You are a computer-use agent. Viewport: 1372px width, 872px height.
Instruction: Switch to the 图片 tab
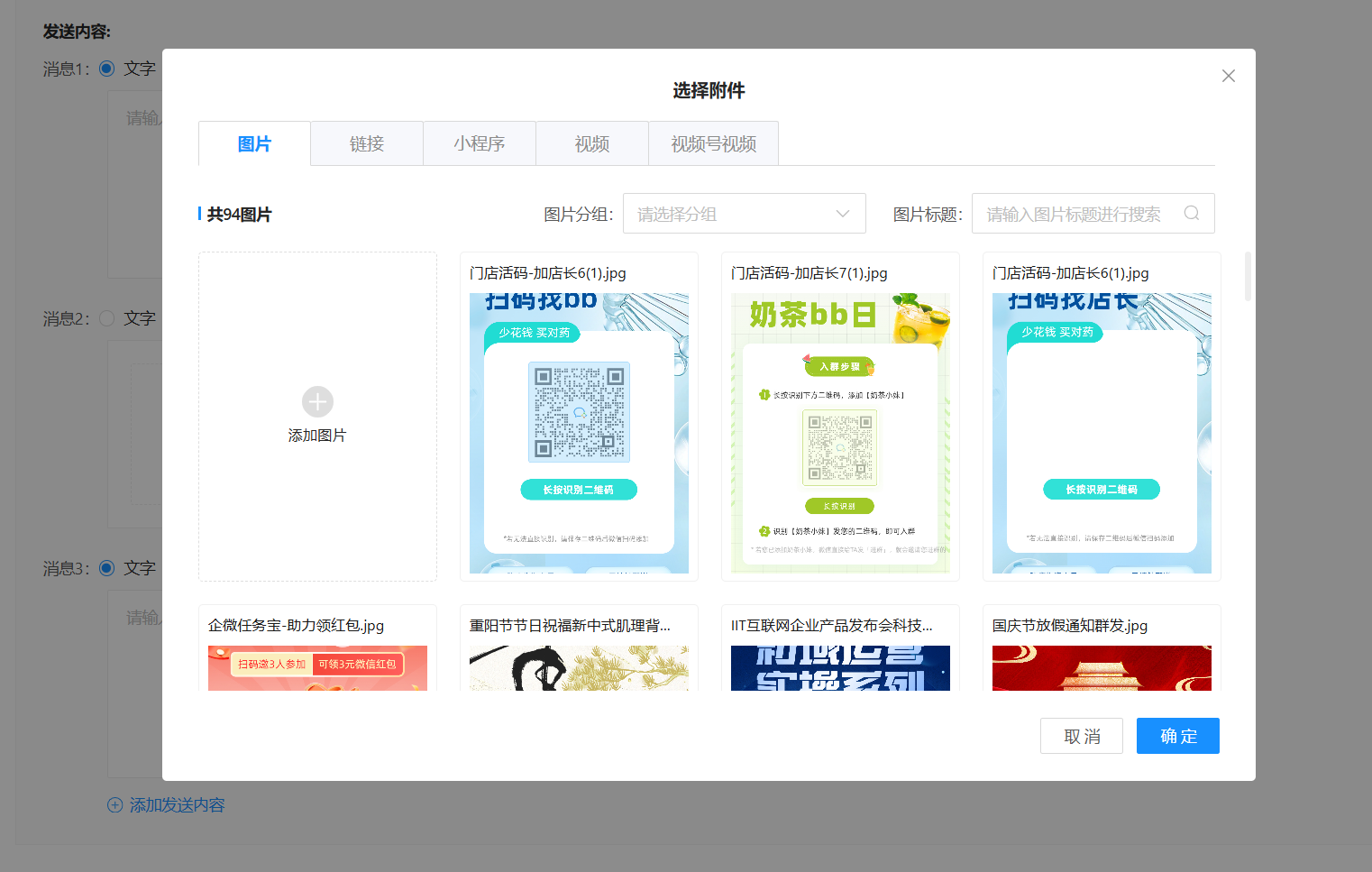click(254, 143)
